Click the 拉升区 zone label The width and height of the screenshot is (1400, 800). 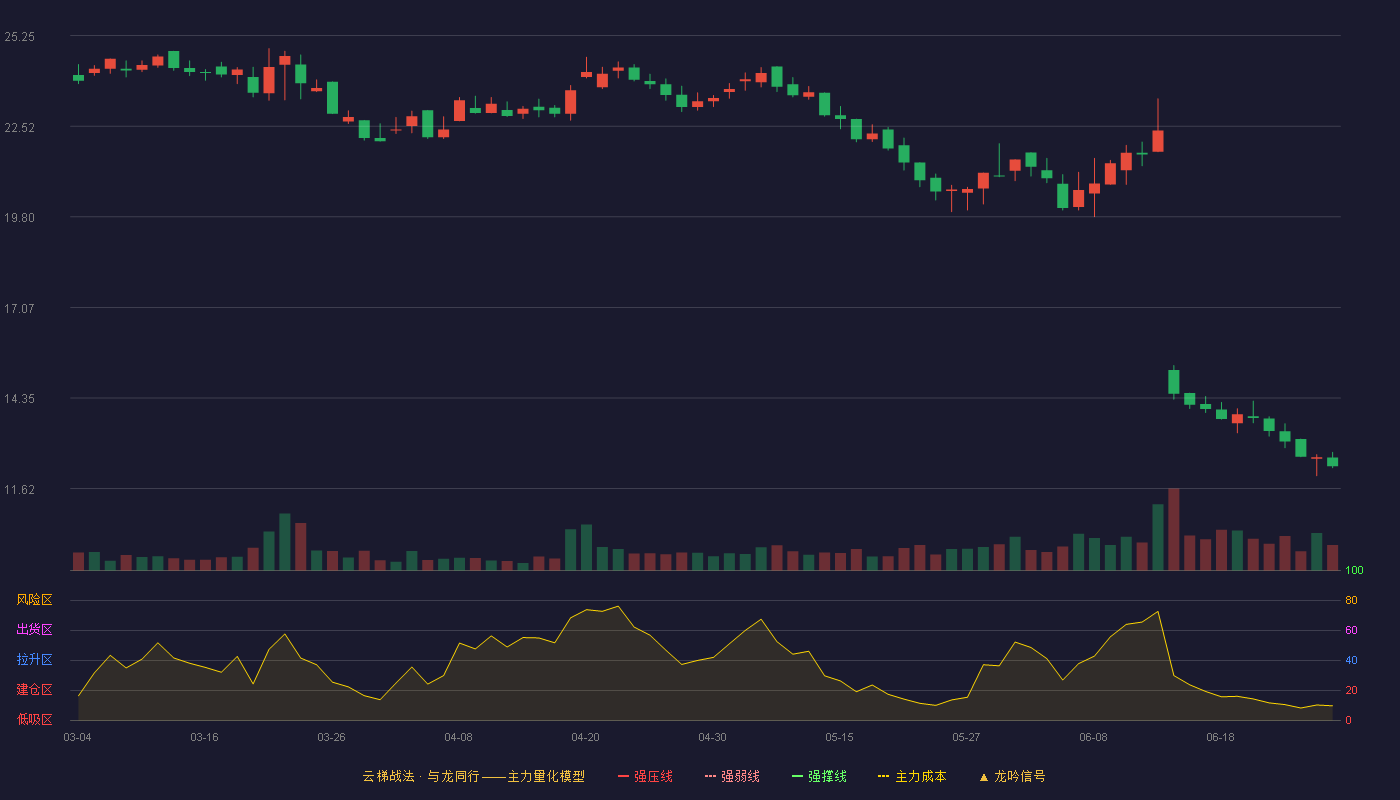click(34, 660)
